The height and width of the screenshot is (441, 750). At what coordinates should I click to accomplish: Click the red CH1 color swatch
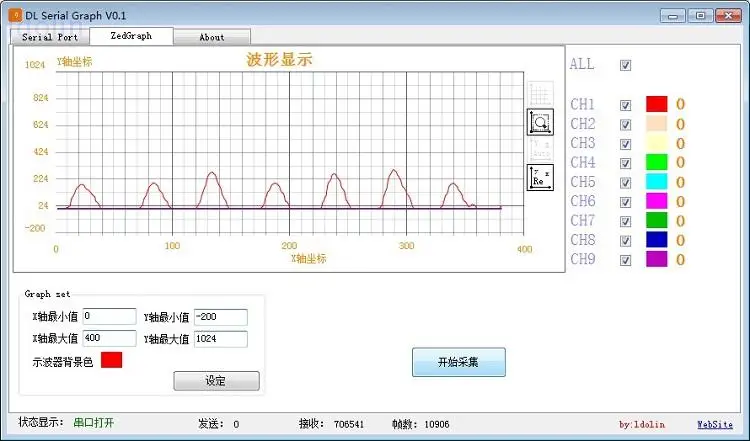pyautogui.click(x=656, y=104)
